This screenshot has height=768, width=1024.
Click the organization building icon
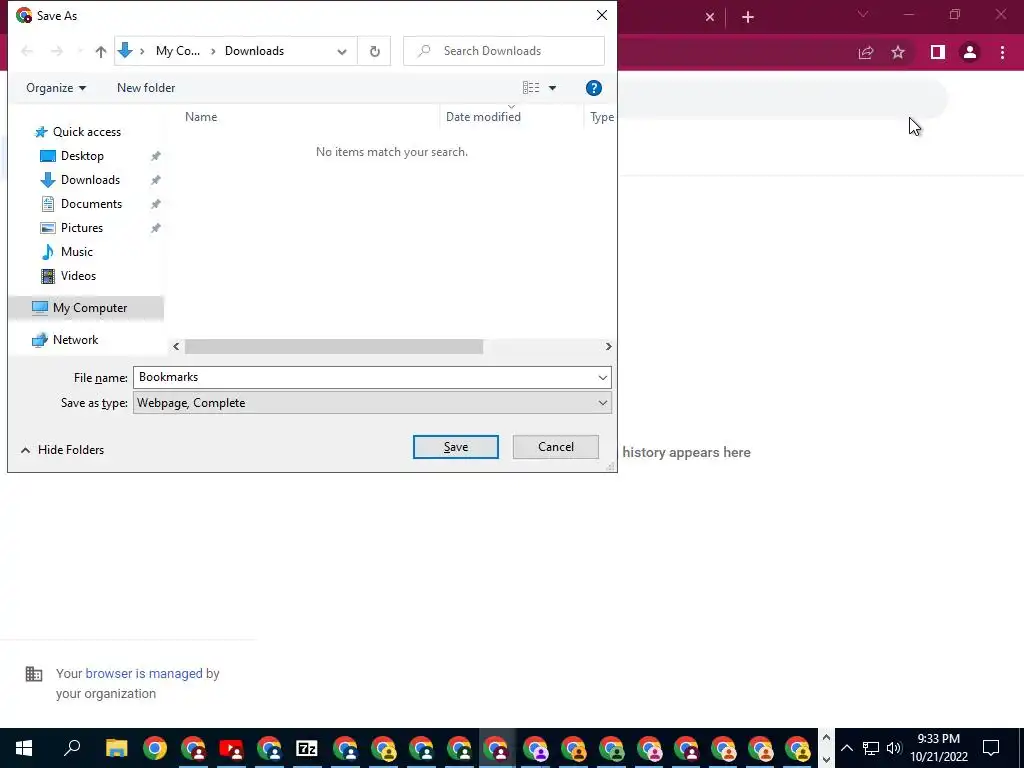(34, 674)
